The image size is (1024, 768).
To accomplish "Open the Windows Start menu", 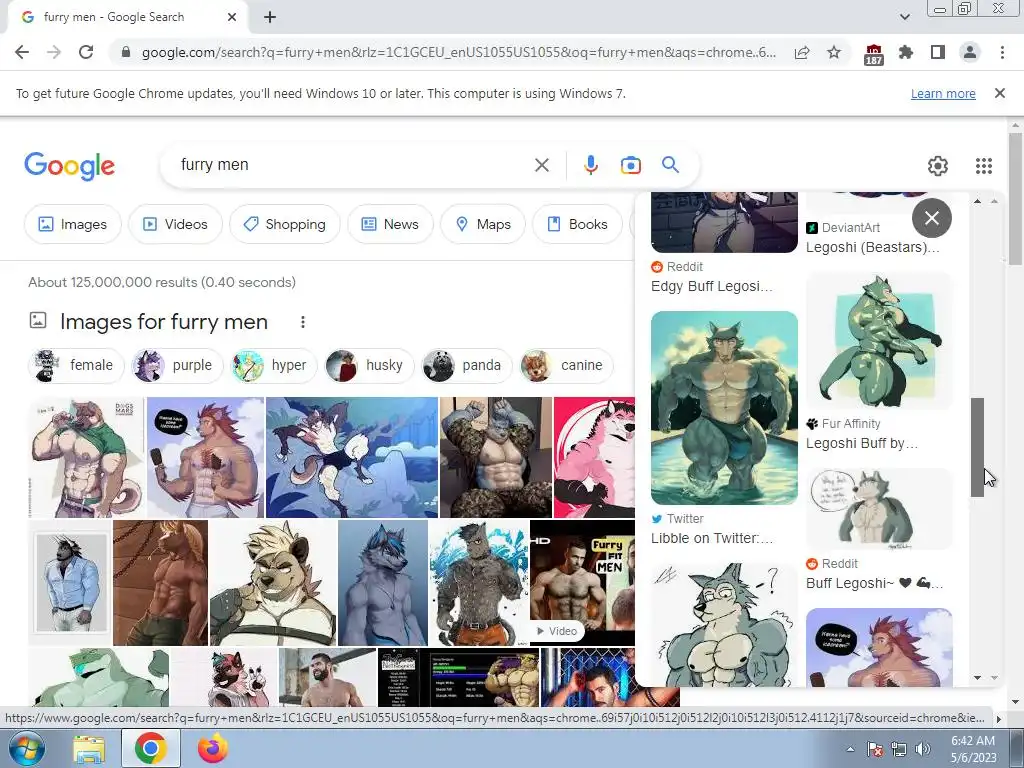I will 26,748.
